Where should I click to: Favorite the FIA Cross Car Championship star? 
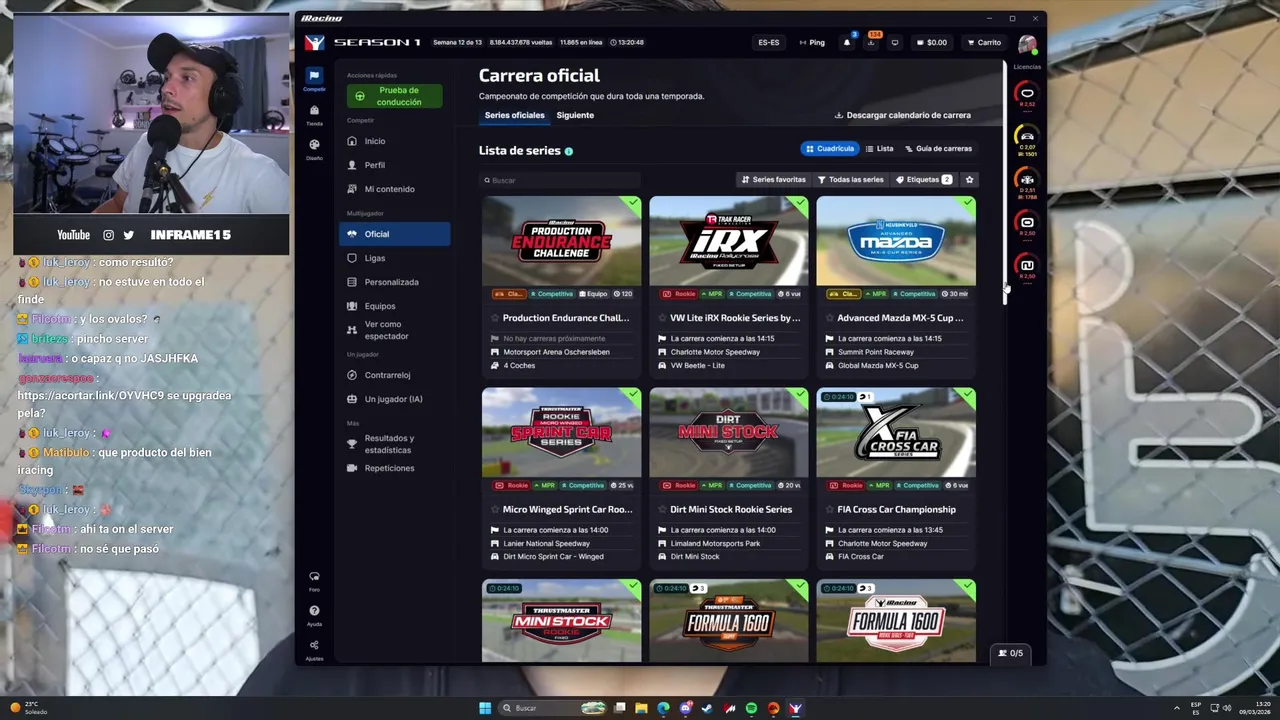tap(829, 509)
